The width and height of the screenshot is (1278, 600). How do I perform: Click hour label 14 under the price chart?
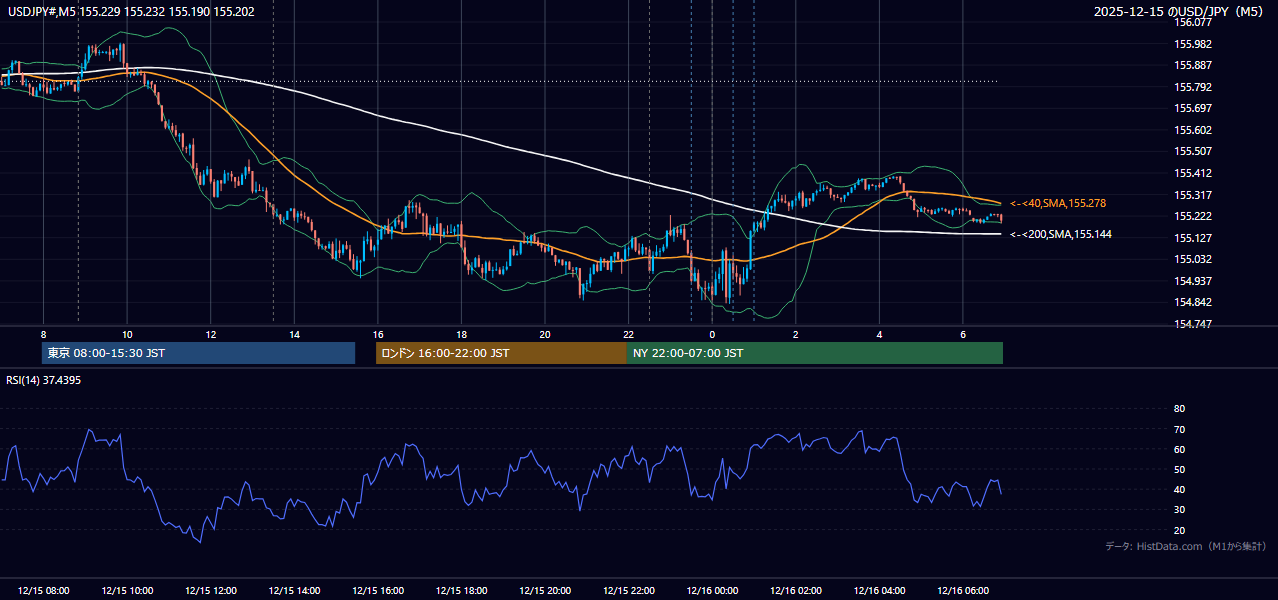click(x=294, y=334)
